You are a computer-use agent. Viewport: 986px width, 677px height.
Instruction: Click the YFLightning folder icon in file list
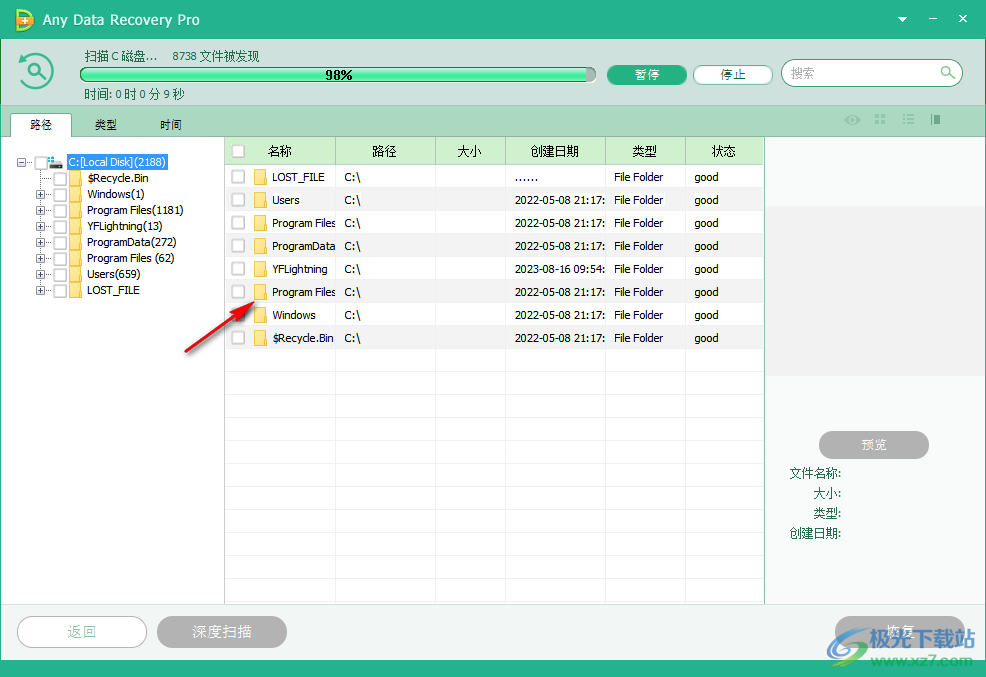260,269
